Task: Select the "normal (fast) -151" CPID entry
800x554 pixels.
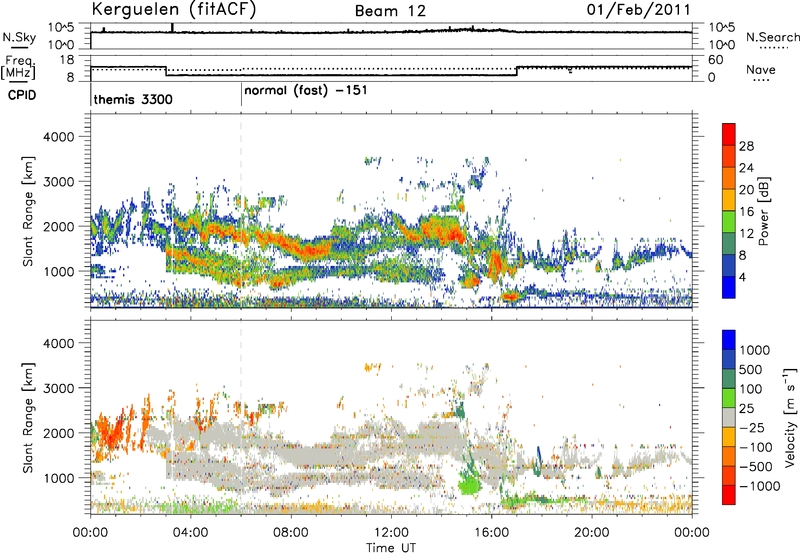Action: 306,91
